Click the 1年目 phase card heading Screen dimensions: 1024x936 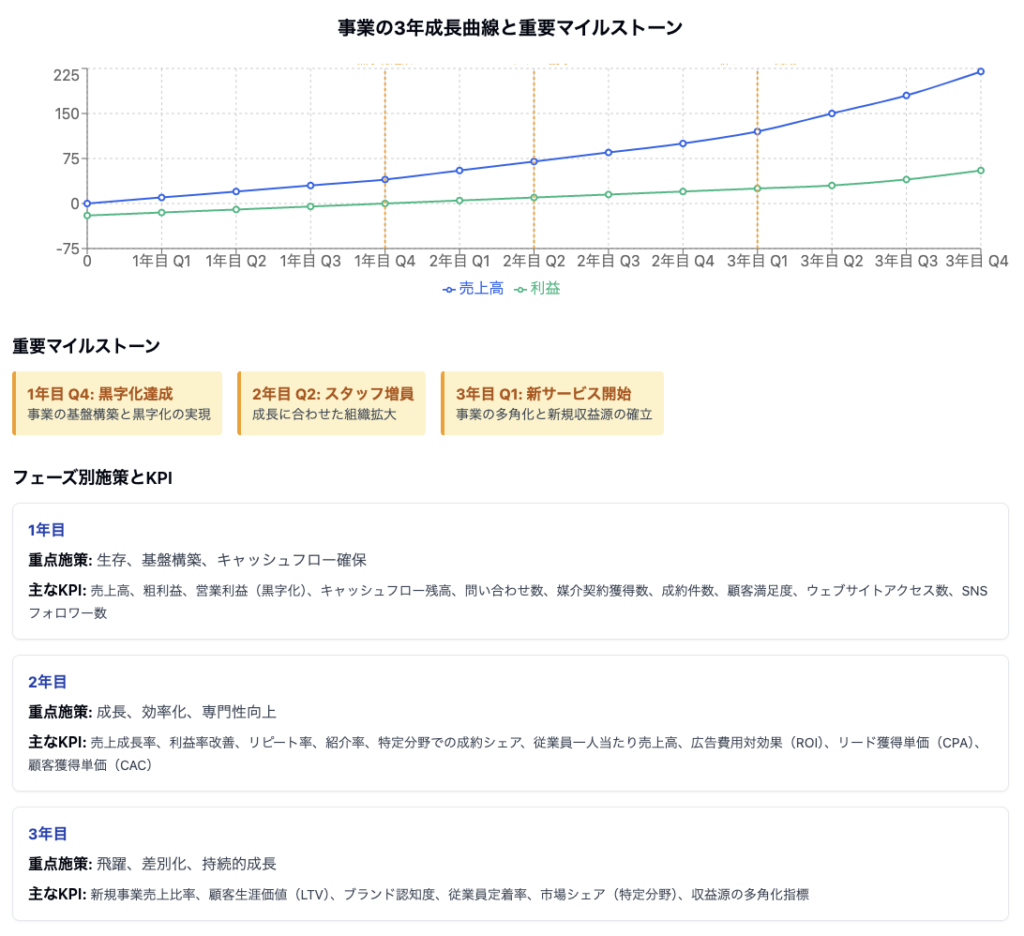pyautogui.click(x=47, y=529)
